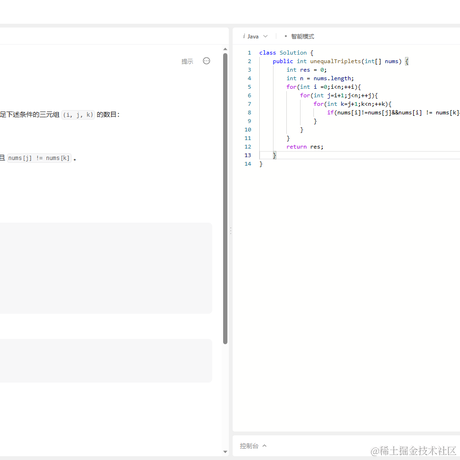Click the scroll-down arrow of description panel
The image size is (460, 460).
tap(225, 452)
